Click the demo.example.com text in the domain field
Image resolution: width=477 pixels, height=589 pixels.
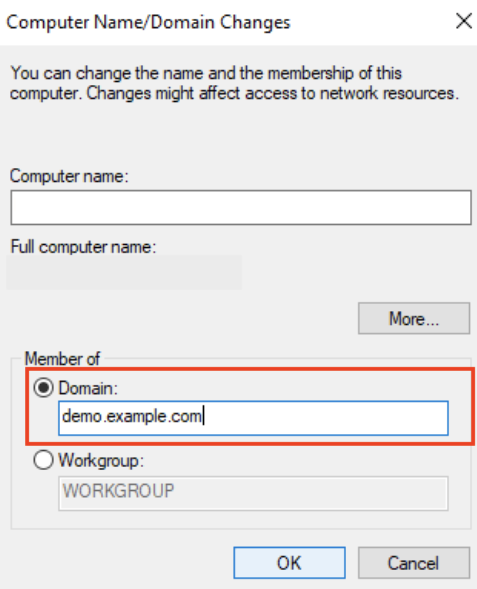click(132, 417)
